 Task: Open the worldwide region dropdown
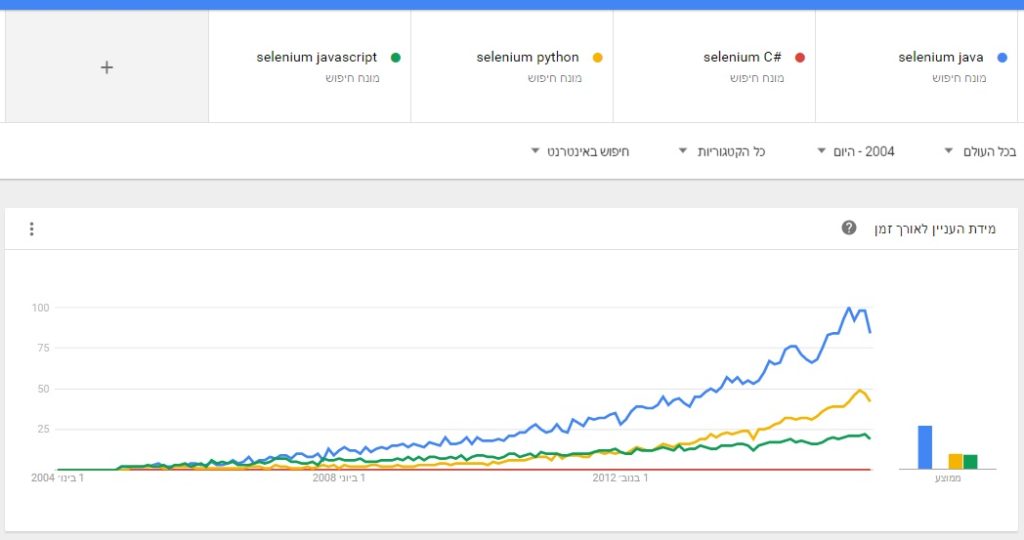979,151
